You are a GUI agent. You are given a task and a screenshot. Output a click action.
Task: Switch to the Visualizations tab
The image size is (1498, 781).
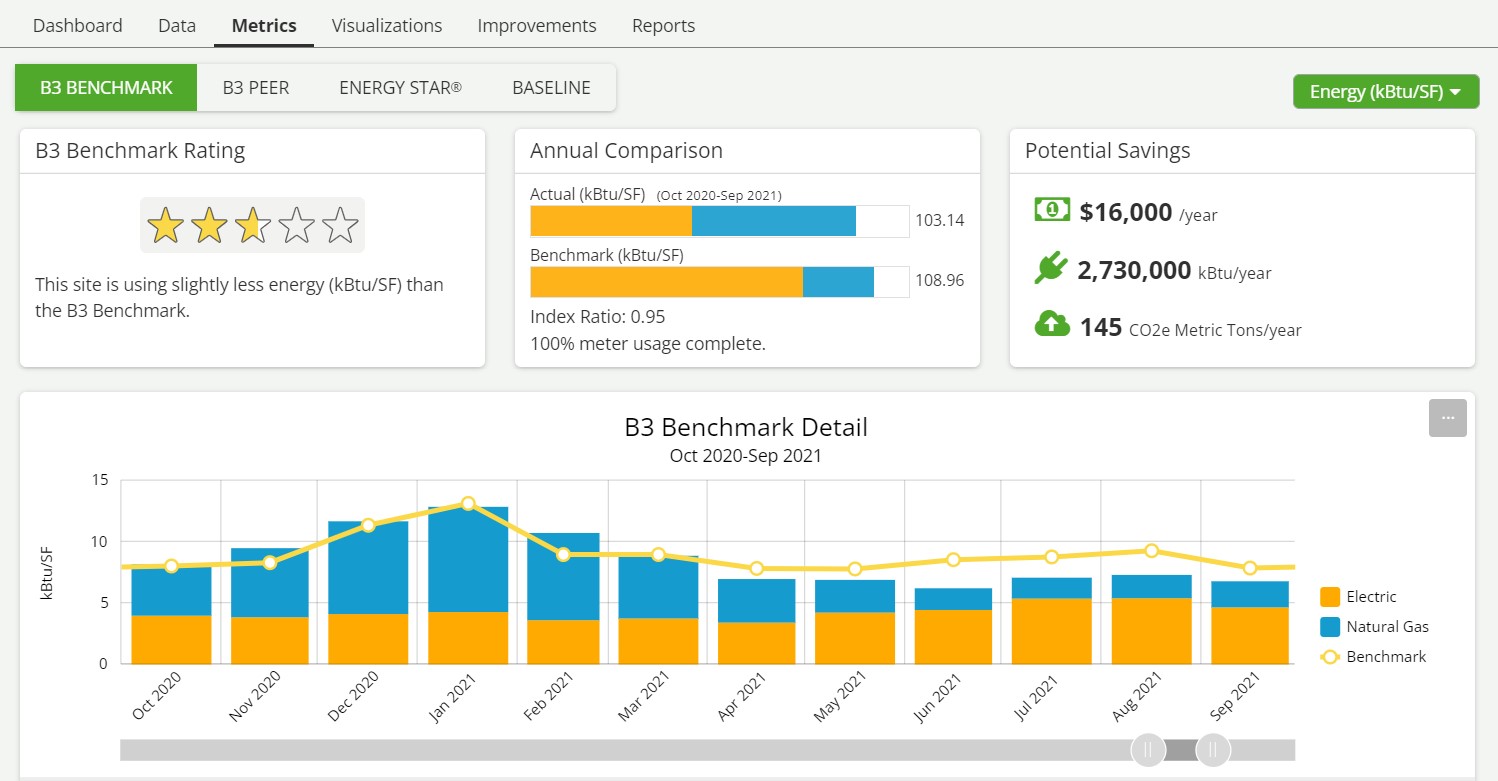coord(386,25)
